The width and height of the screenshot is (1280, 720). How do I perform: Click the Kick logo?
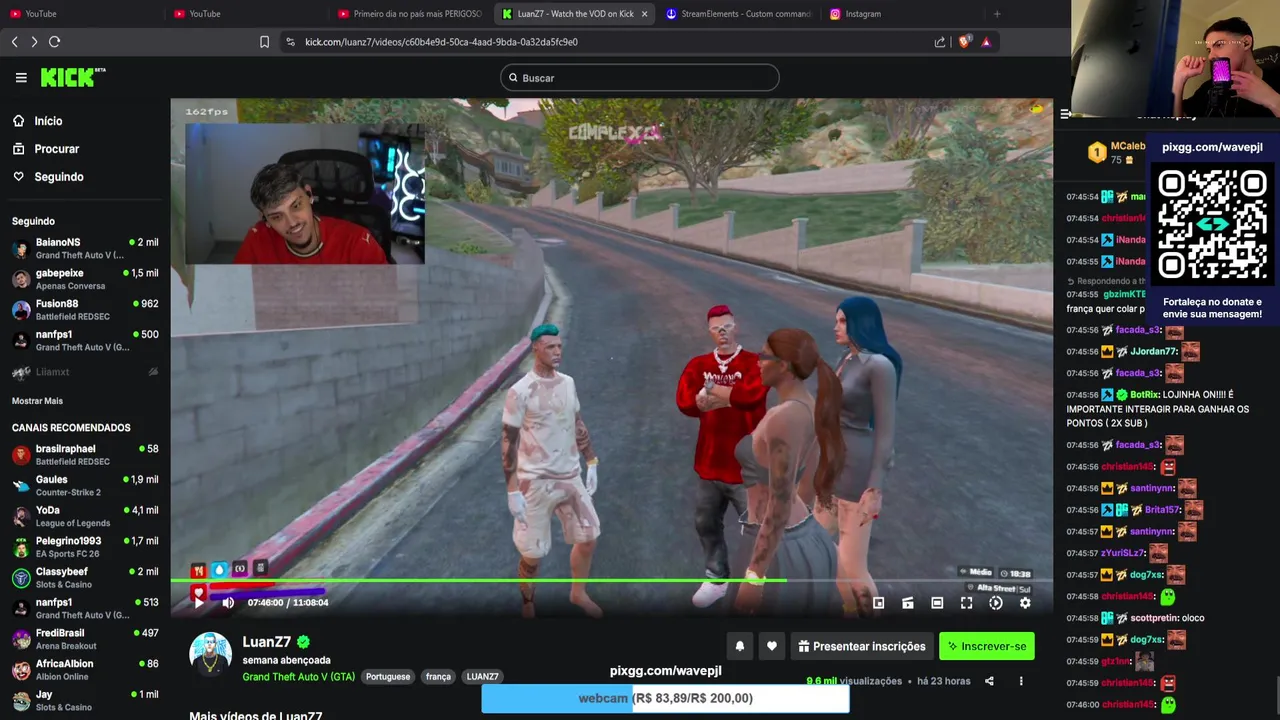(72, 77)
